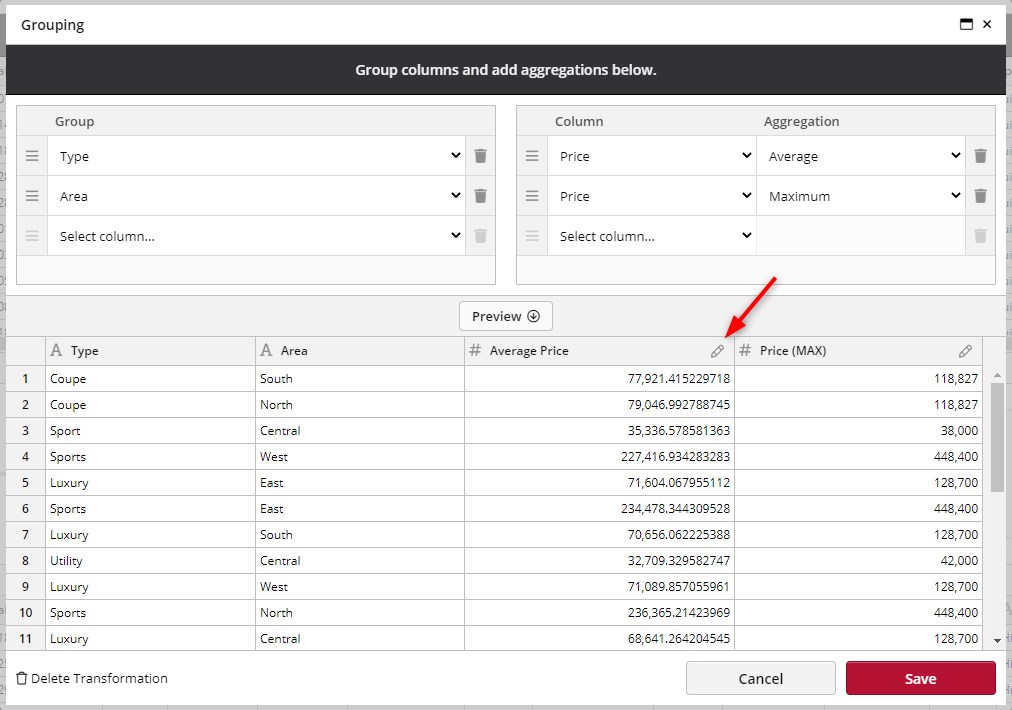
Task: Open the Maximum aggregation dropdown
Action: tap(861, 196)
